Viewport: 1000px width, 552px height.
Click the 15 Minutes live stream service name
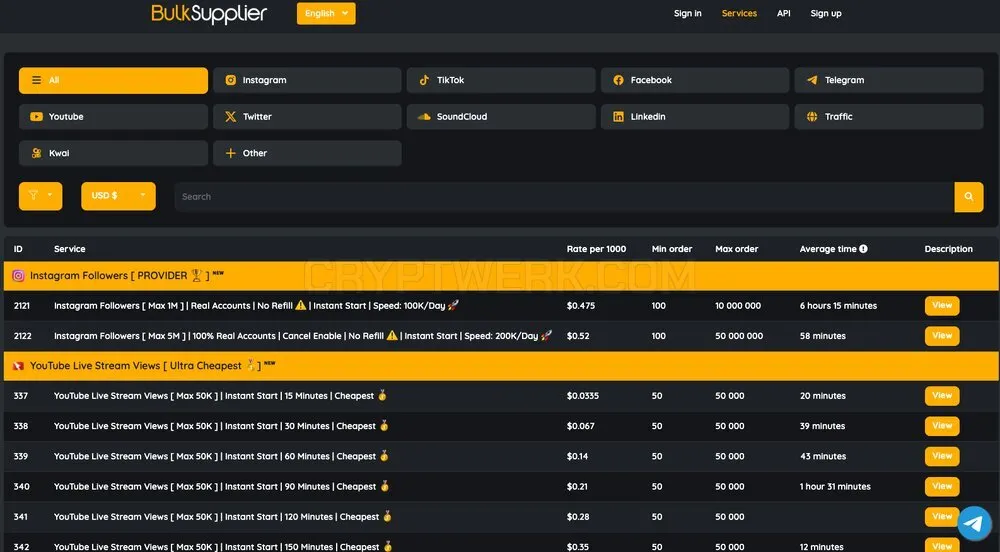(221, 396)
